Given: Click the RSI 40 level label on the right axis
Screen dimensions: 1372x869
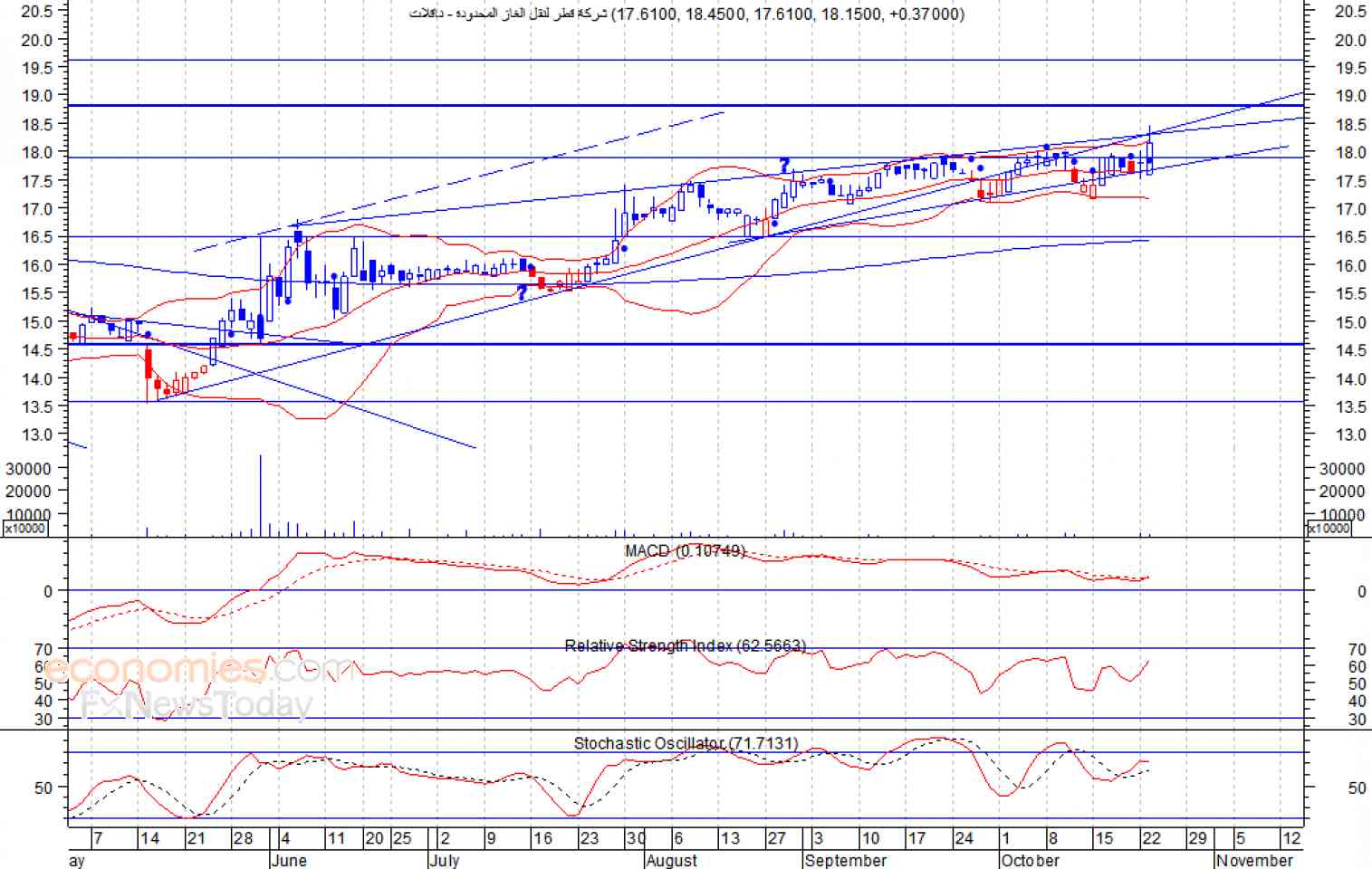Looking at the screenshot, I should coord(1357,701).
